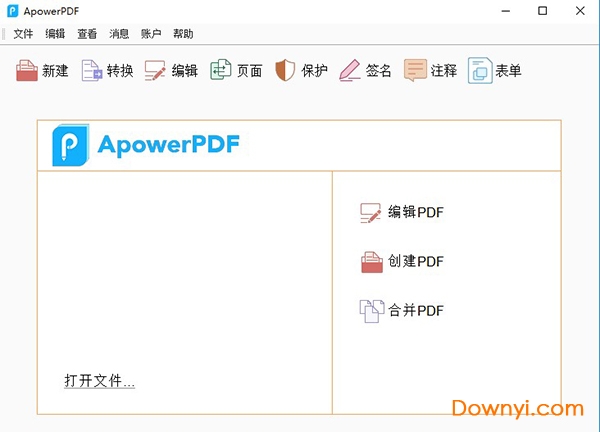Choose the 创建PDF text option

(416, 261)
